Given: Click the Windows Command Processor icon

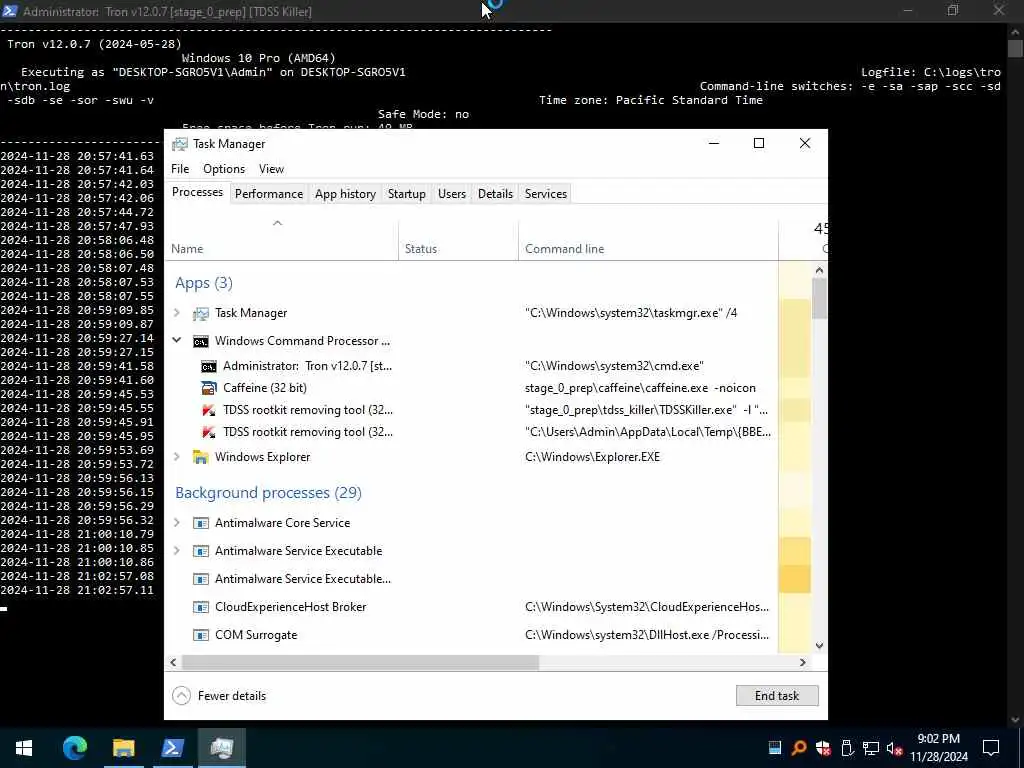Looking at the screenshot, I should 200,342.
